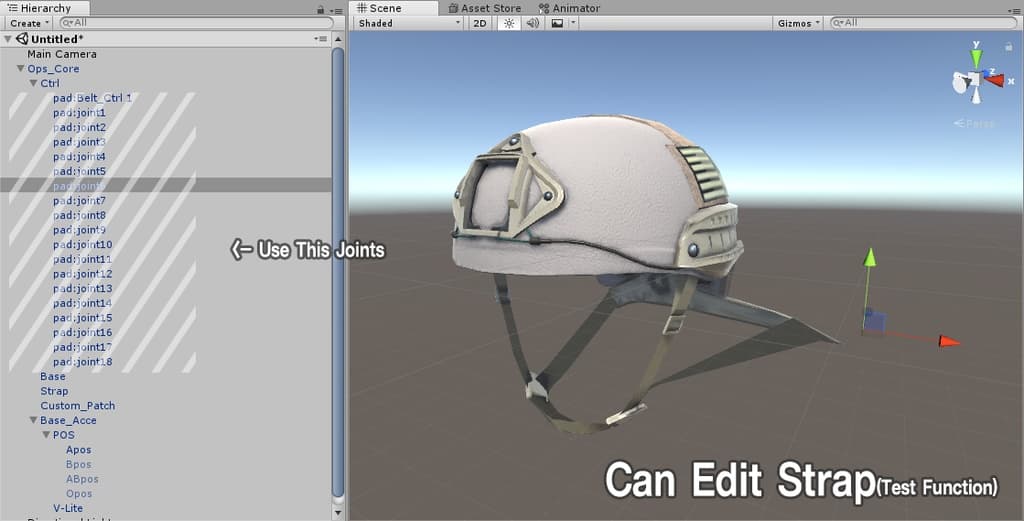The width and height of the screenshot is (1024, 521).
Task: Collapse the Base_Acce foldout
Action: tap(33, 420)
